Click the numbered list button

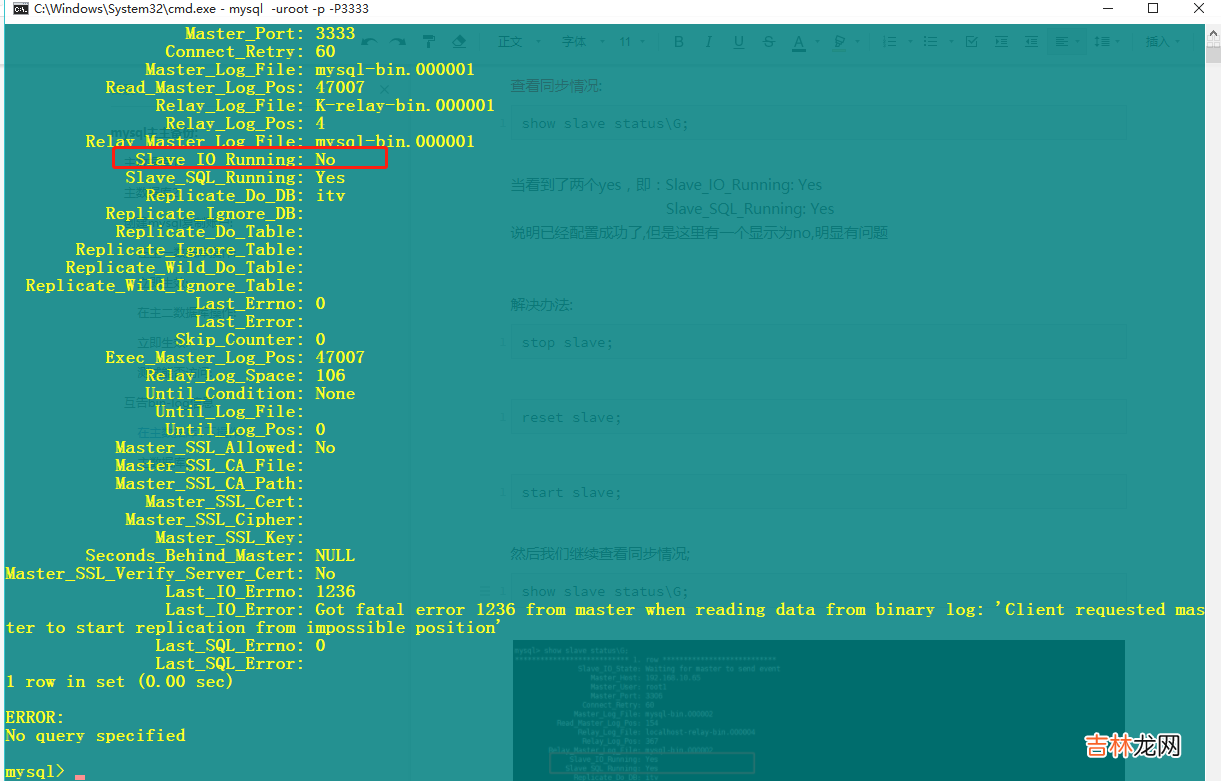click(x=889, y=42)
